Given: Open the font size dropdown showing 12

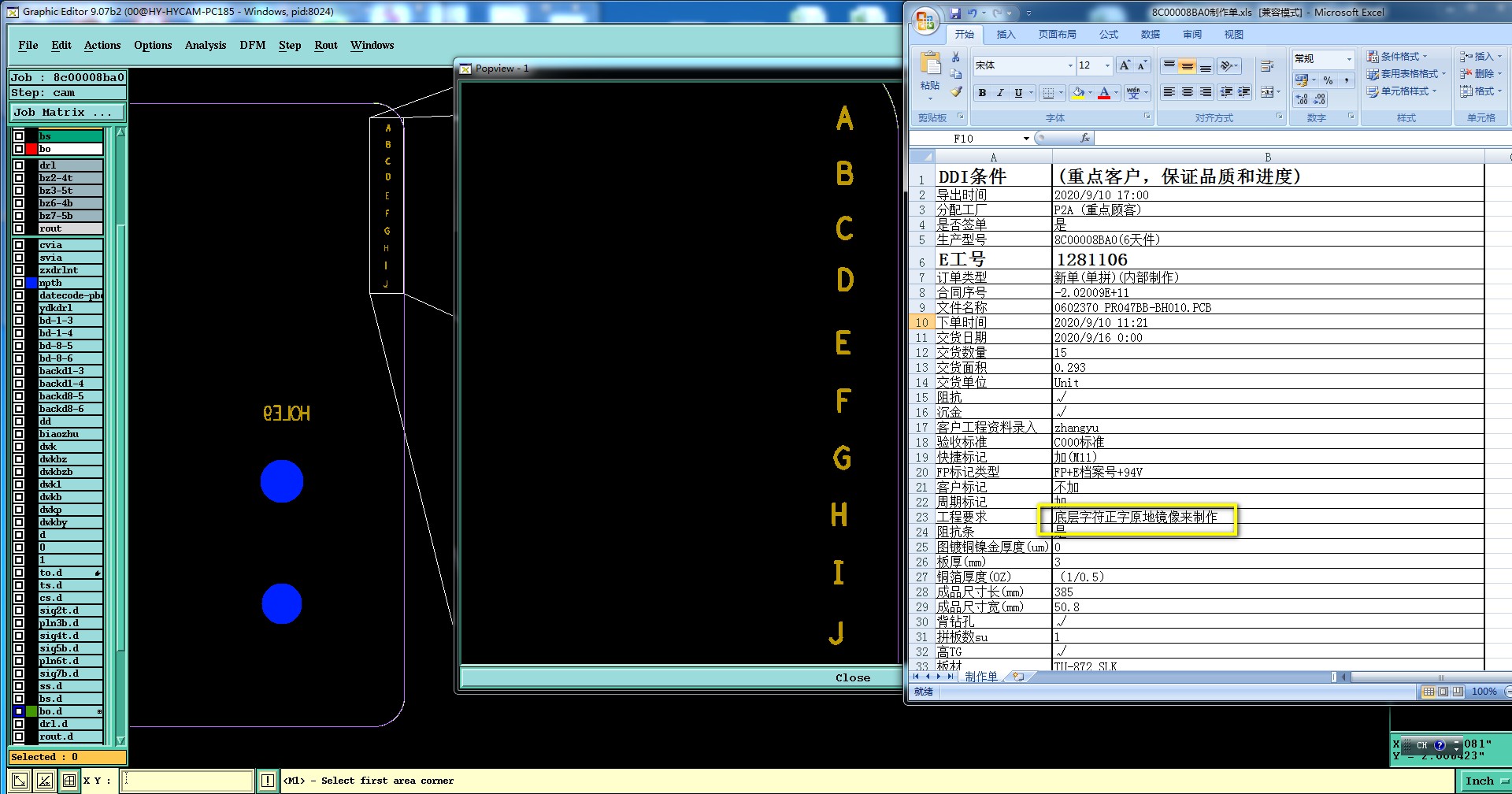Looking at the screenshot, I should click(x=1107, y=65).
